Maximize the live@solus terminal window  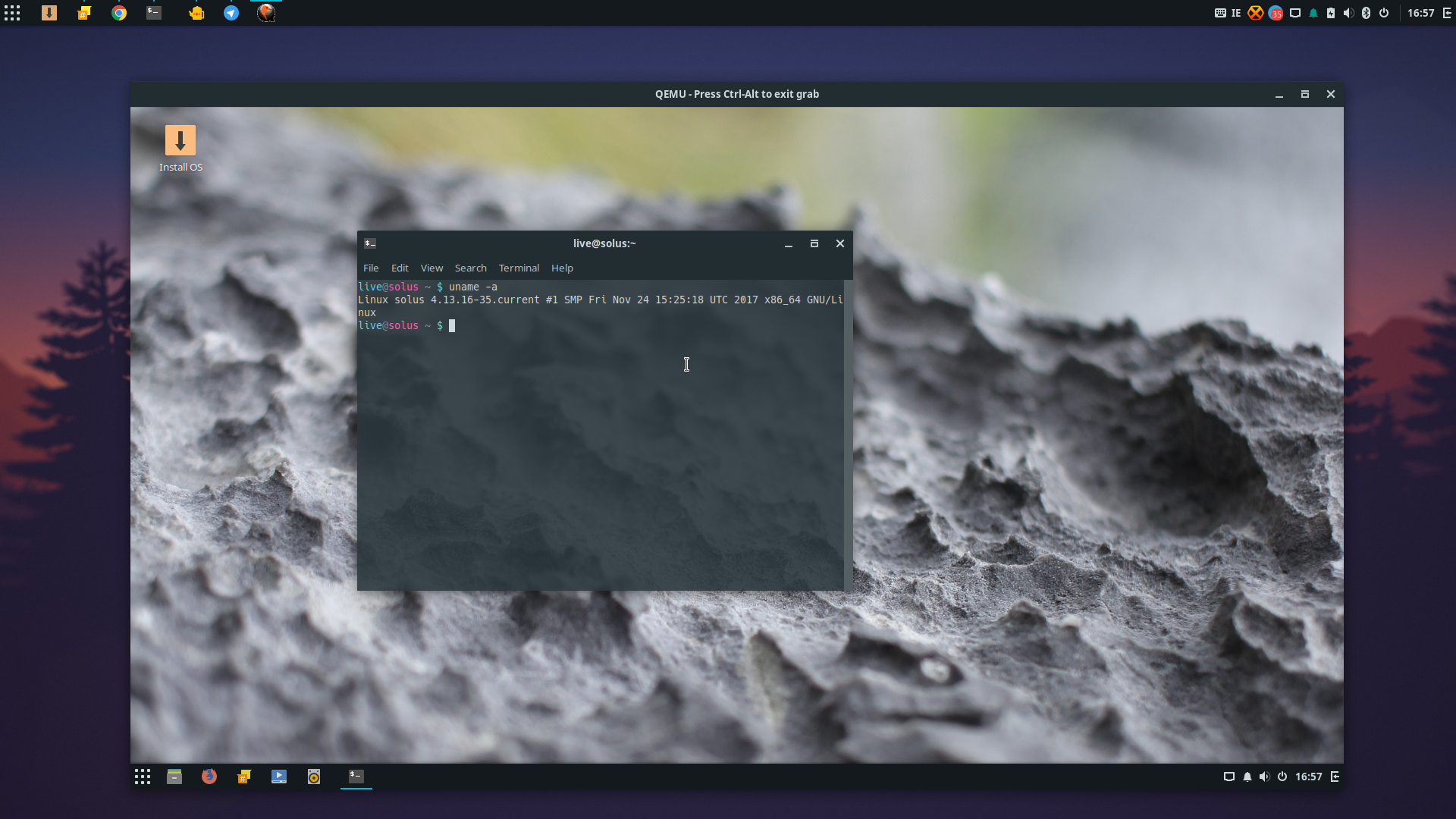pos(814,243)
